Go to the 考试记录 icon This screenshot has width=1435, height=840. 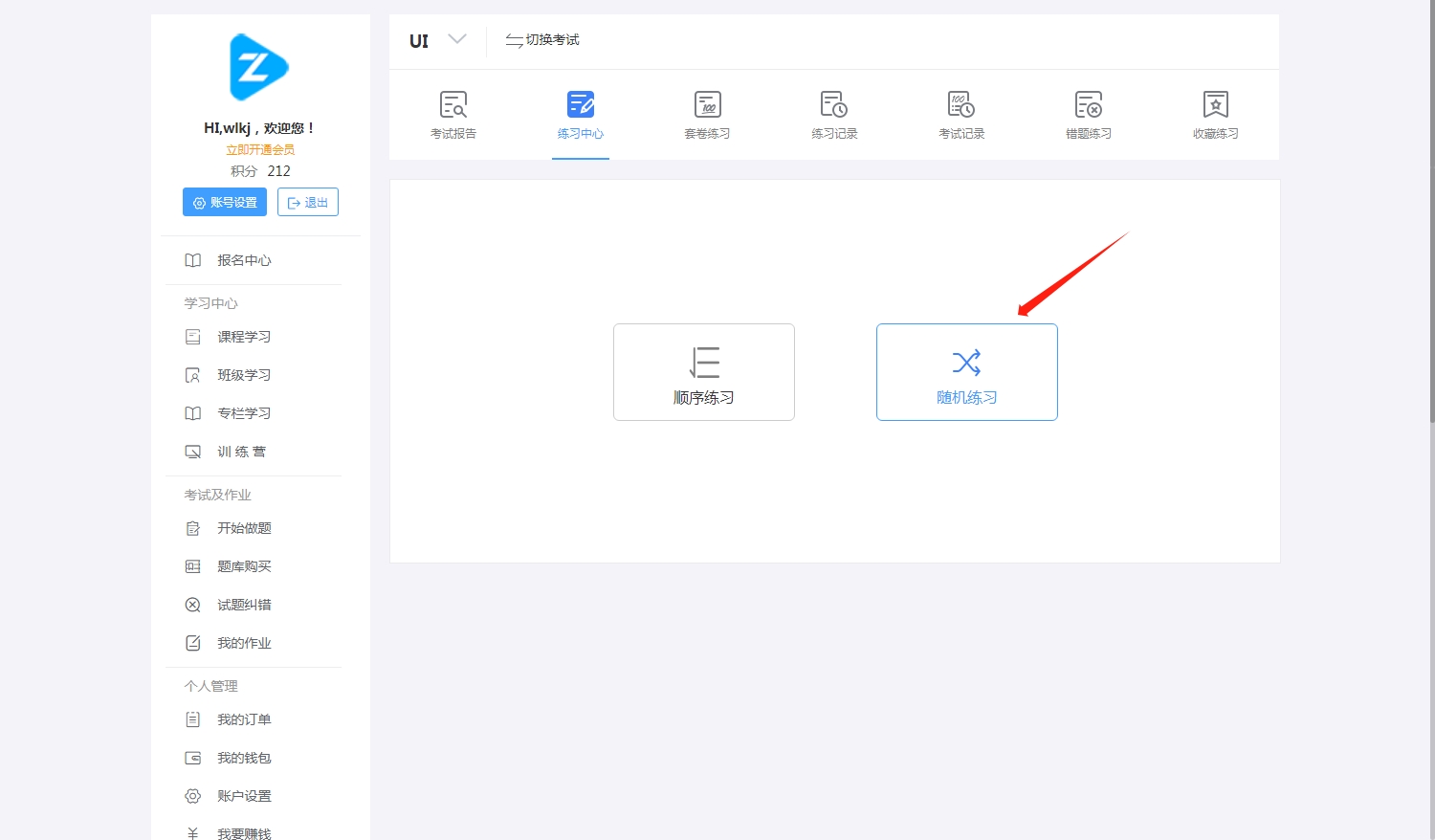pyautogui.click(x=961, y=104)
